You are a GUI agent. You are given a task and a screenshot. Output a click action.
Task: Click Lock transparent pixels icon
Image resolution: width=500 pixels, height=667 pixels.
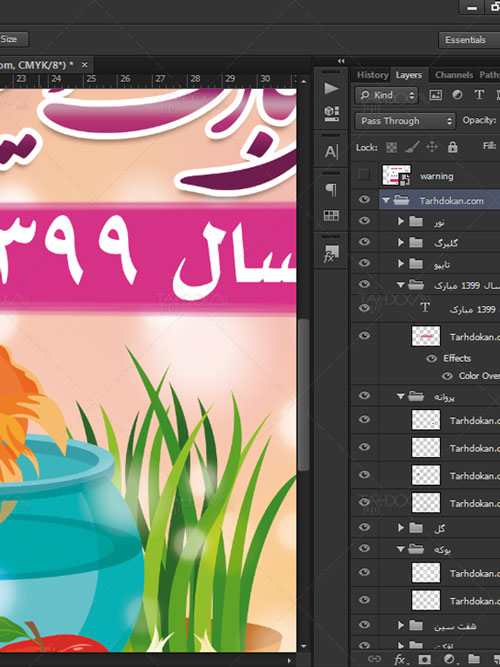391,147
